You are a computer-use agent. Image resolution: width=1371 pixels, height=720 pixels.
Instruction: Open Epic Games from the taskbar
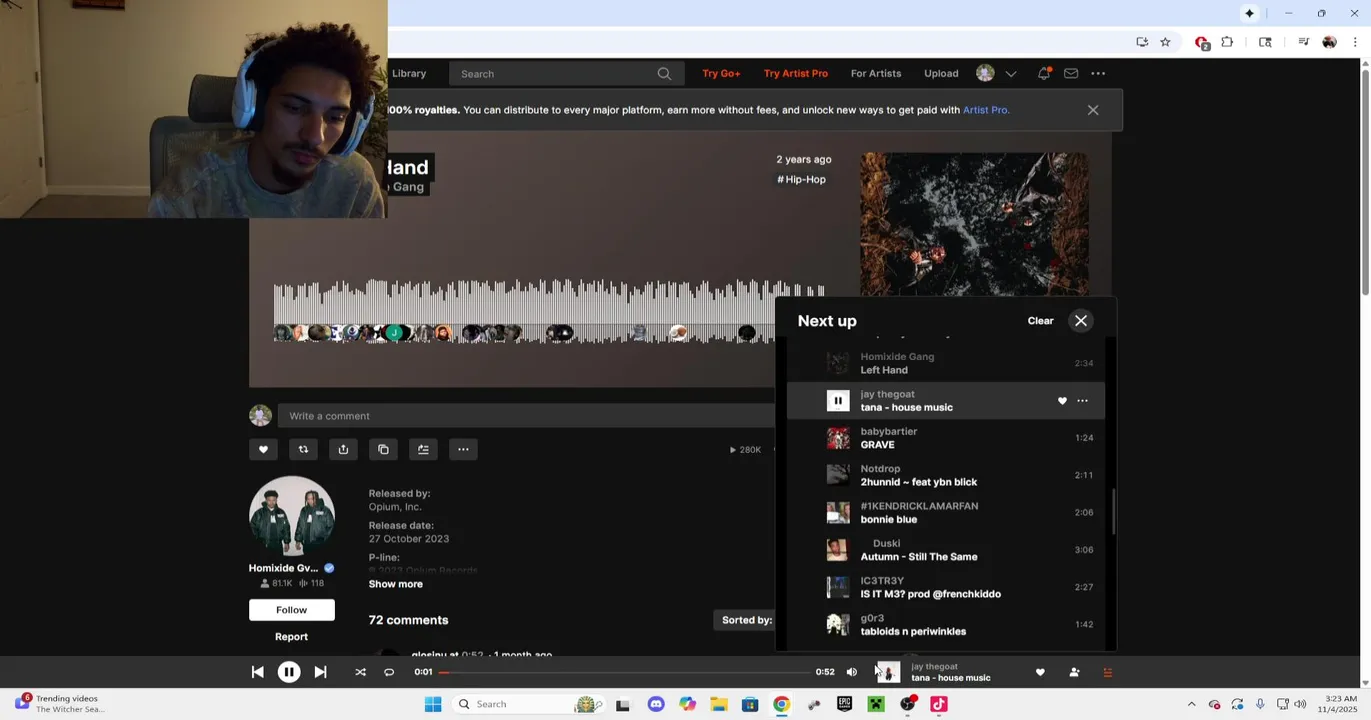click(x=844, y=704)
